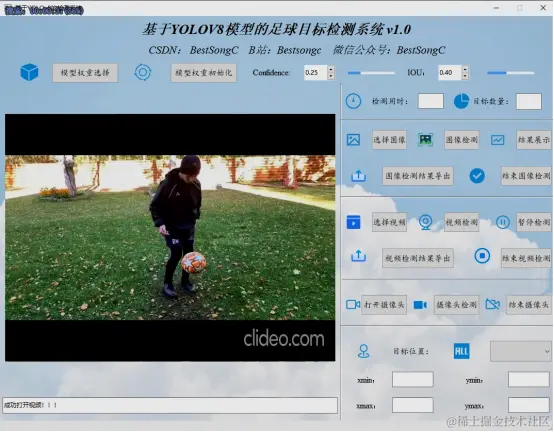Click the 微信公众号：BestSongC text
The width and height of the screenshot is (554, 432).
tap(389, 50)
